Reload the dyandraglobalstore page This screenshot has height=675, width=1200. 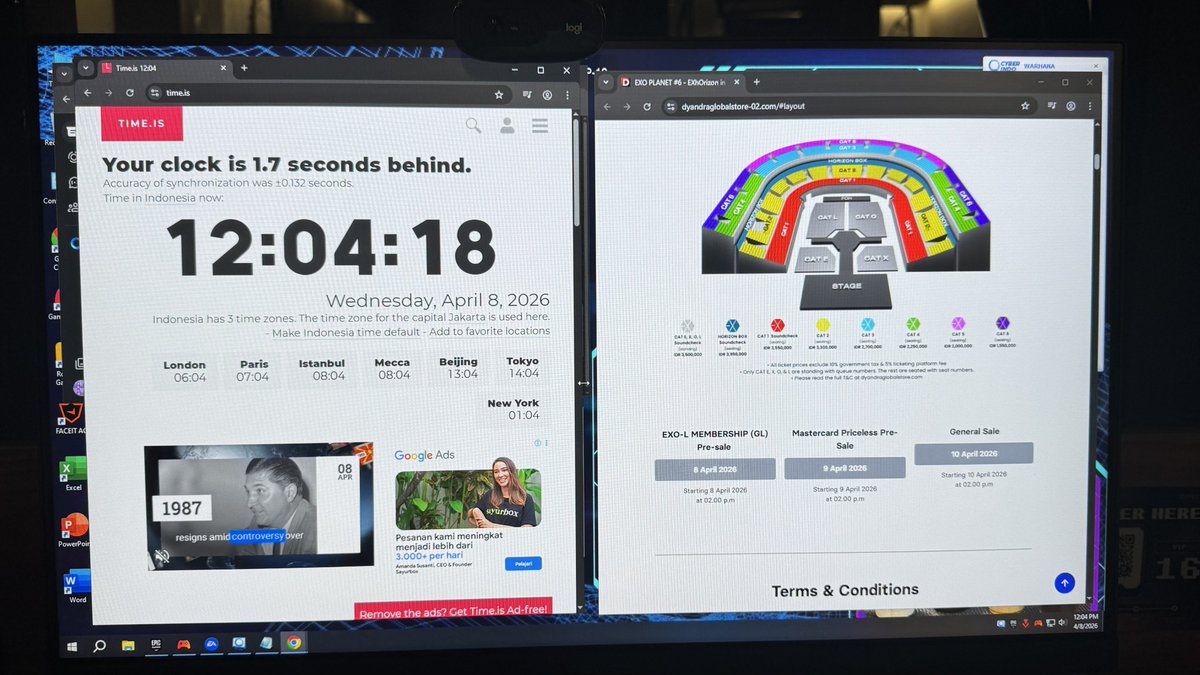coord(647,105)
